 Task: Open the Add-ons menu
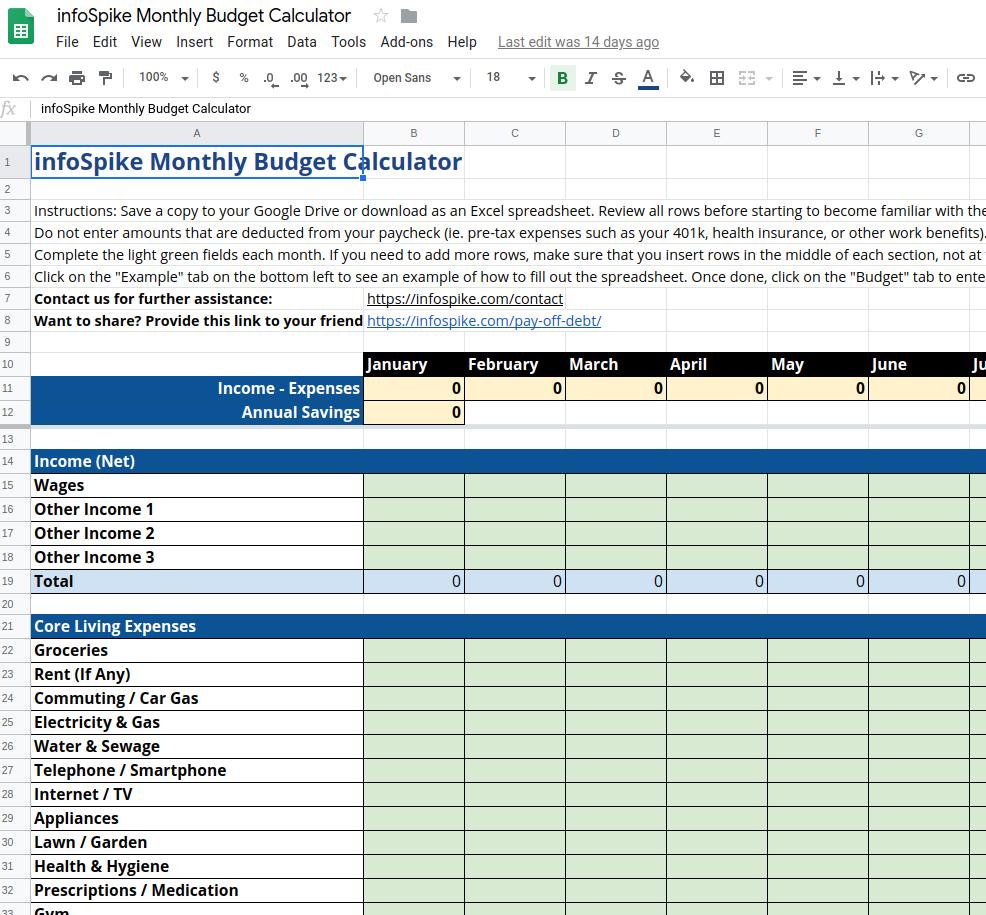(x=406, y=42)
